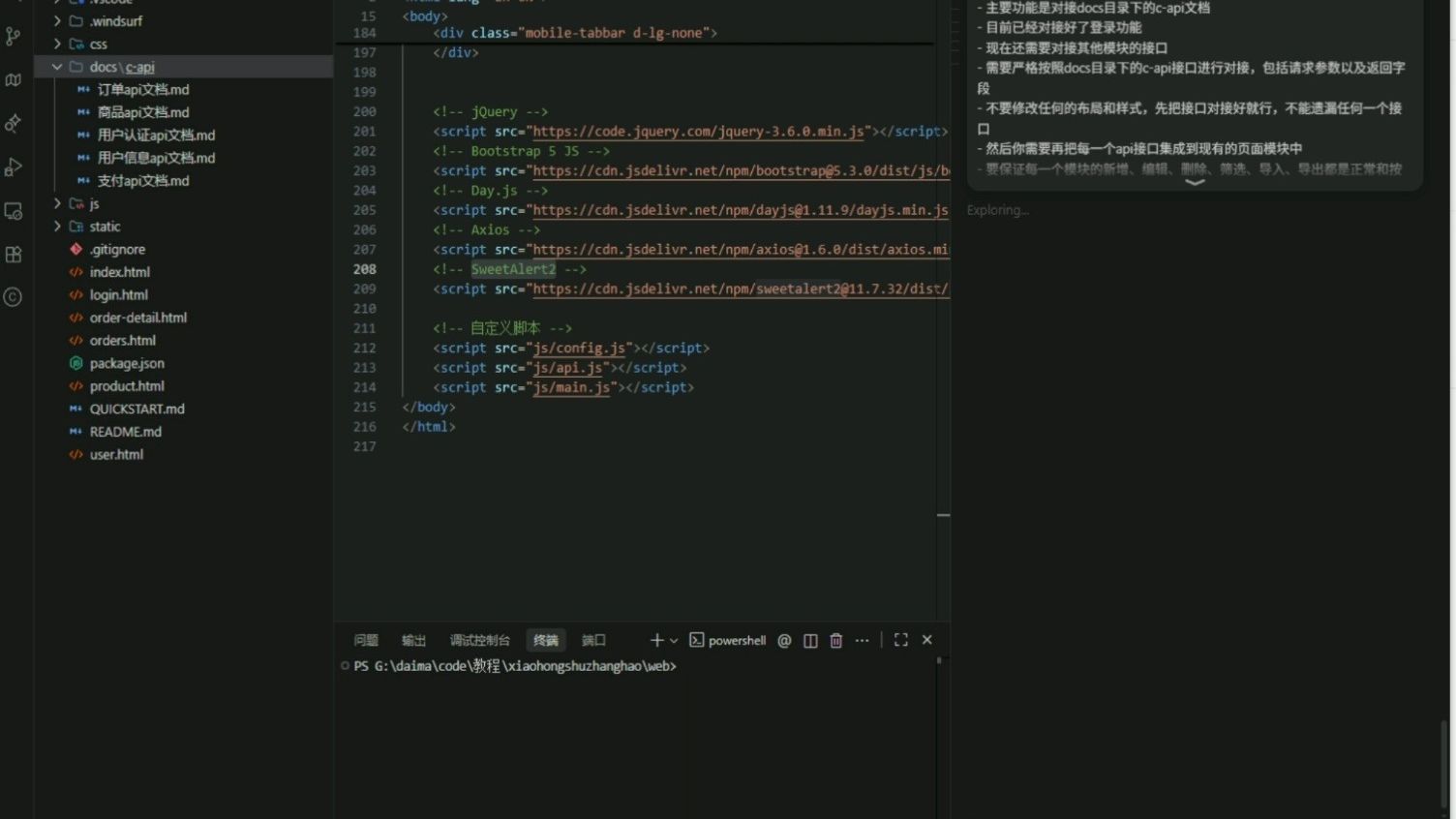Kill the terminal with the trash icon

(836, 640)
